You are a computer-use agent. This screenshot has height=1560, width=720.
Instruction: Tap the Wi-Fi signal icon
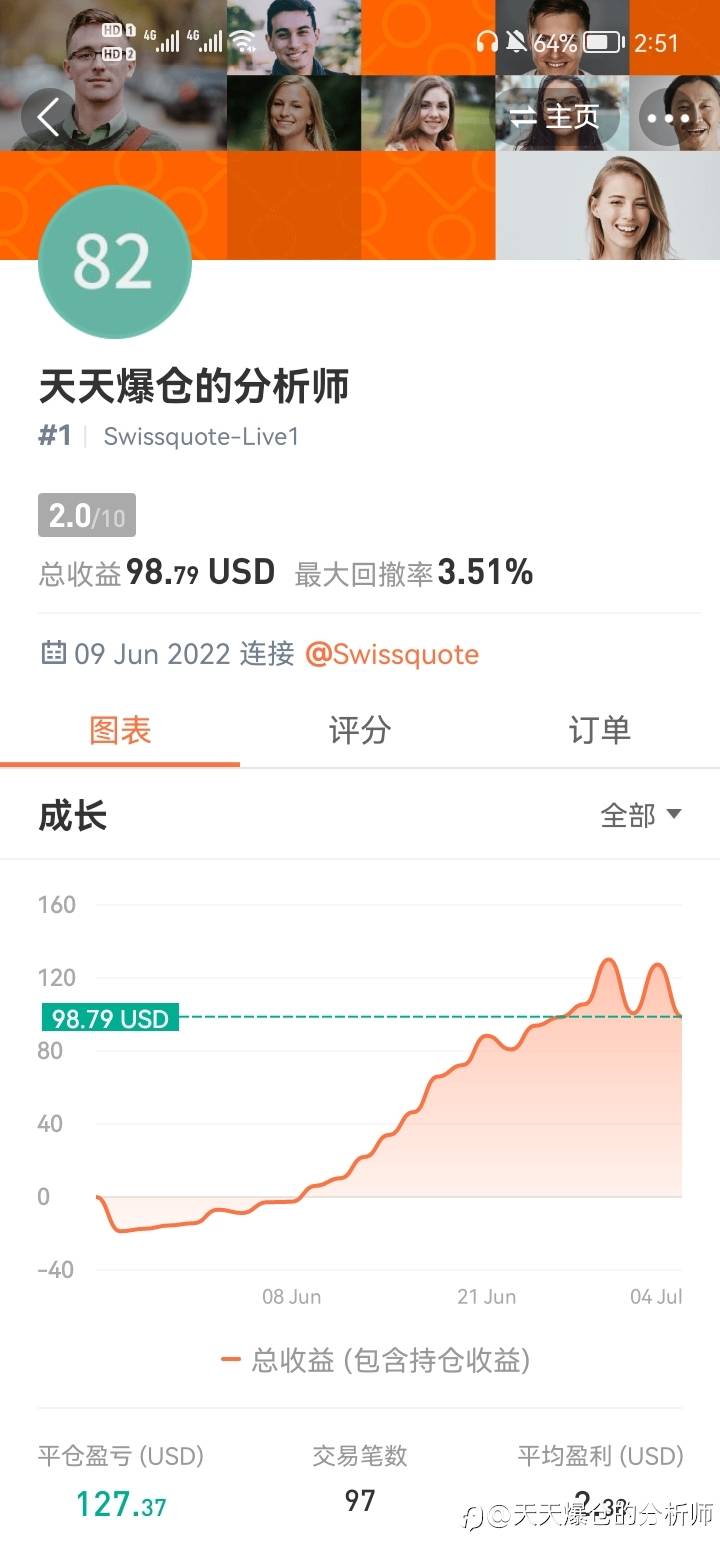click(x=242, y=41)
